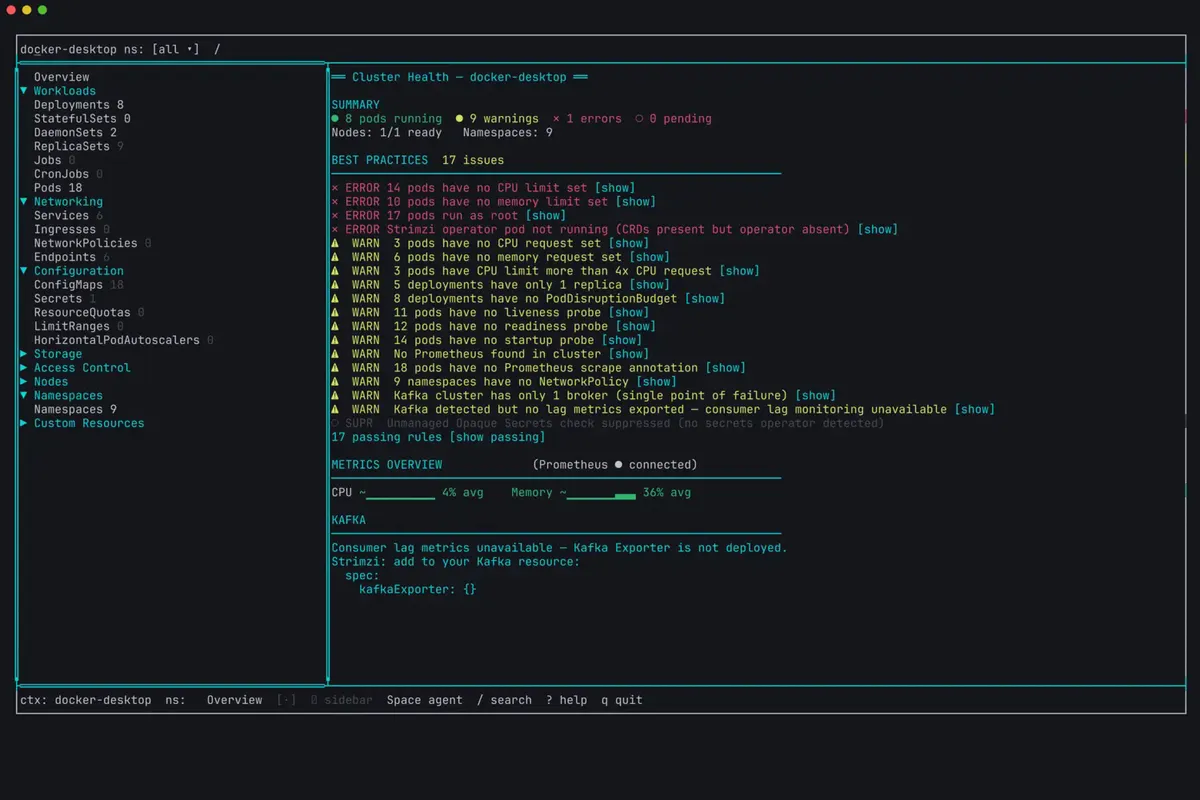The height and width of the screenshot is (800, 1200).
Task: Show Kafka lag metrics warning
Action: pyautogui.click(x=975, y=410)
